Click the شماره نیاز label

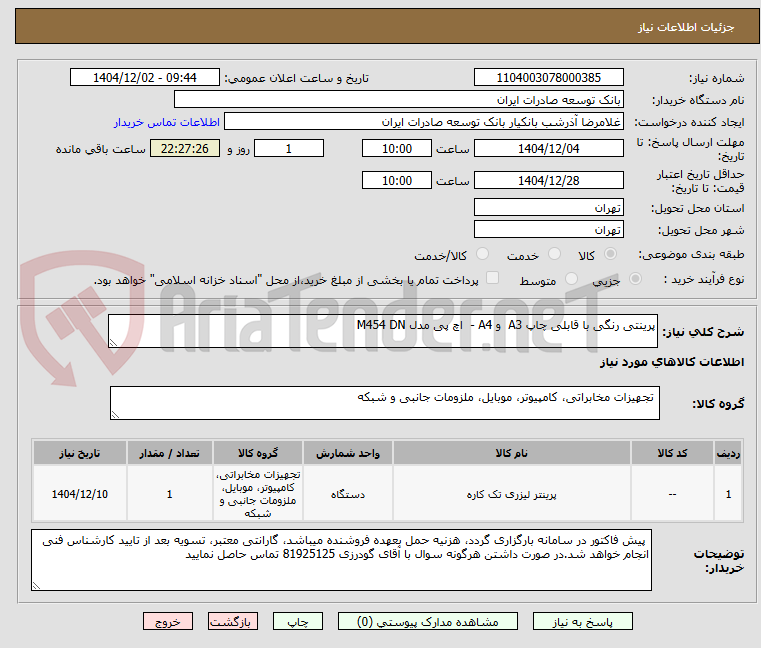(716, 78)
